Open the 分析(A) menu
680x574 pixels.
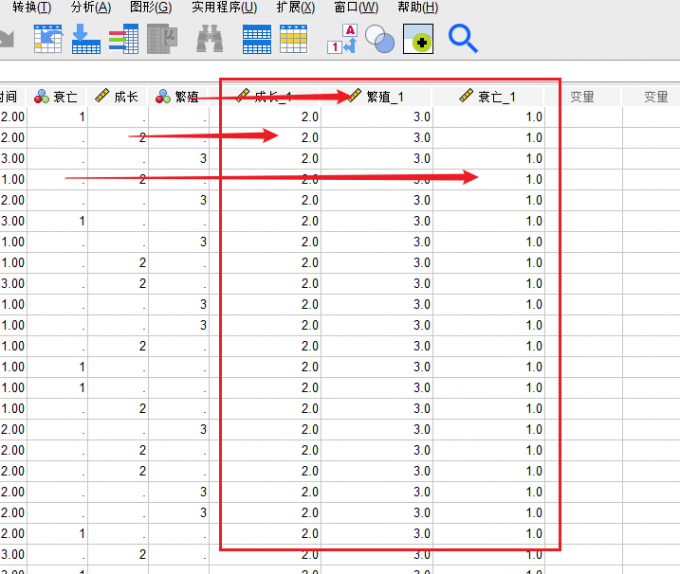(x=91, y=7)
